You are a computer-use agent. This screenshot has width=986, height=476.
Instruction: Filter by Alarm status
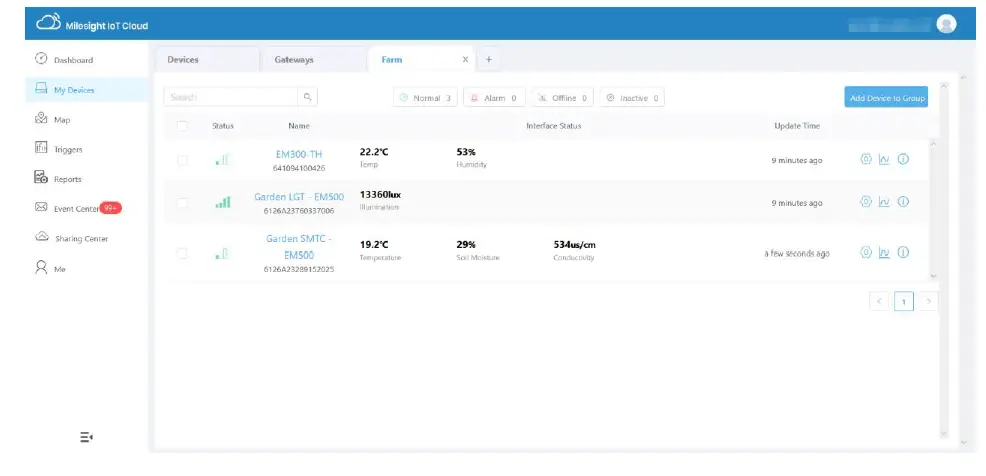[x=494, y=97]
